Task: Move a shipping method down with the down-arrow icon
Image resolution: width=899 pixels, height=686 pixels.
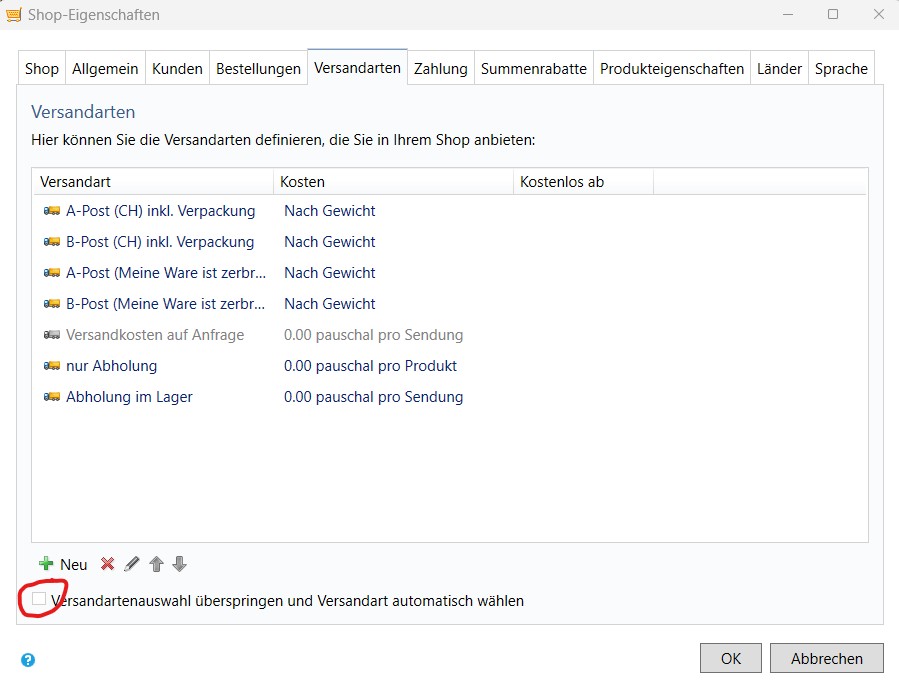Action: (x=181, y=564)
